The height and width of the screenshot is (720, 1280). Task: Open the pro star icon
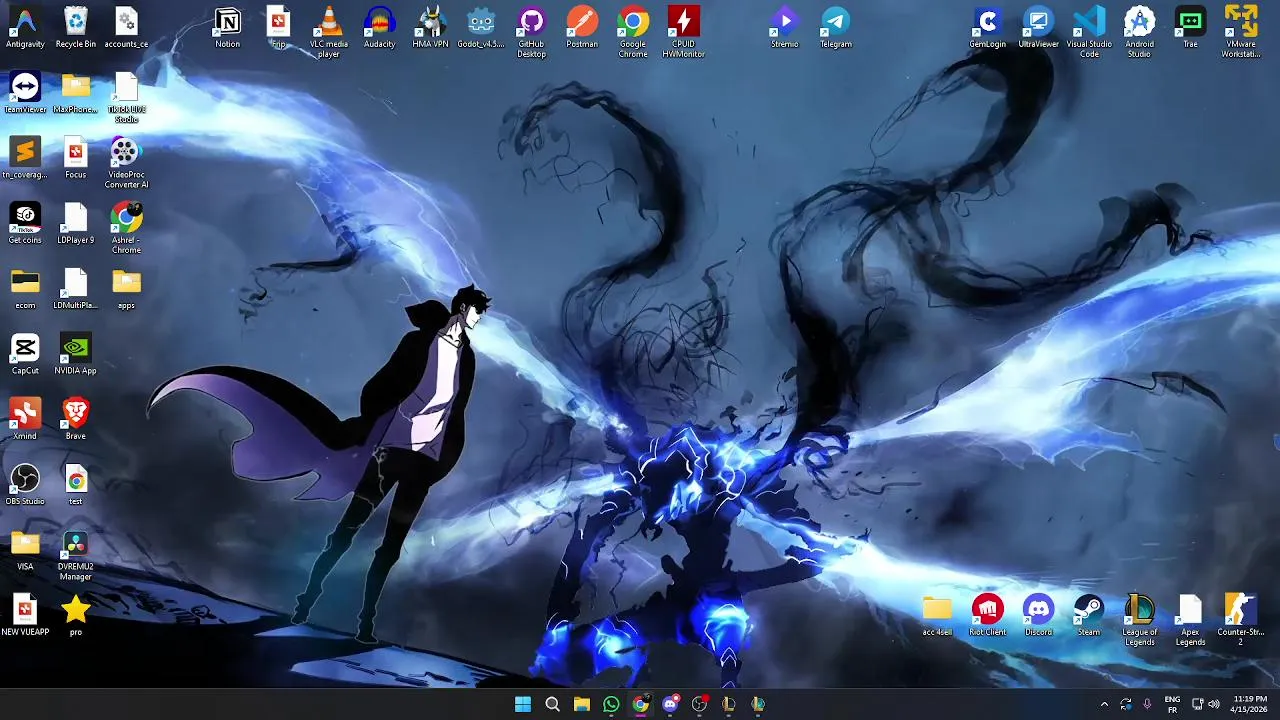(76, 615)
